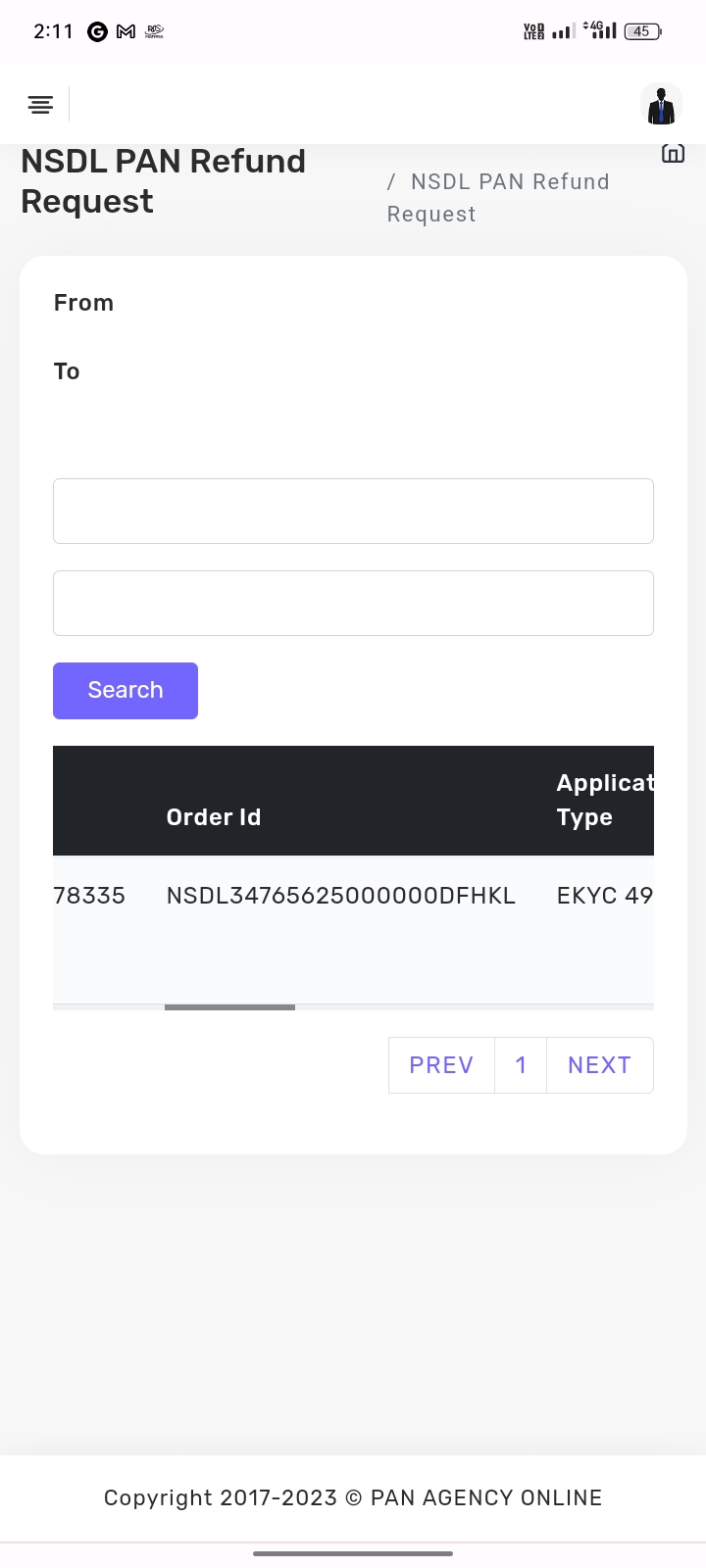Tap the battery indicator showing 45

[x=642, y=31]
